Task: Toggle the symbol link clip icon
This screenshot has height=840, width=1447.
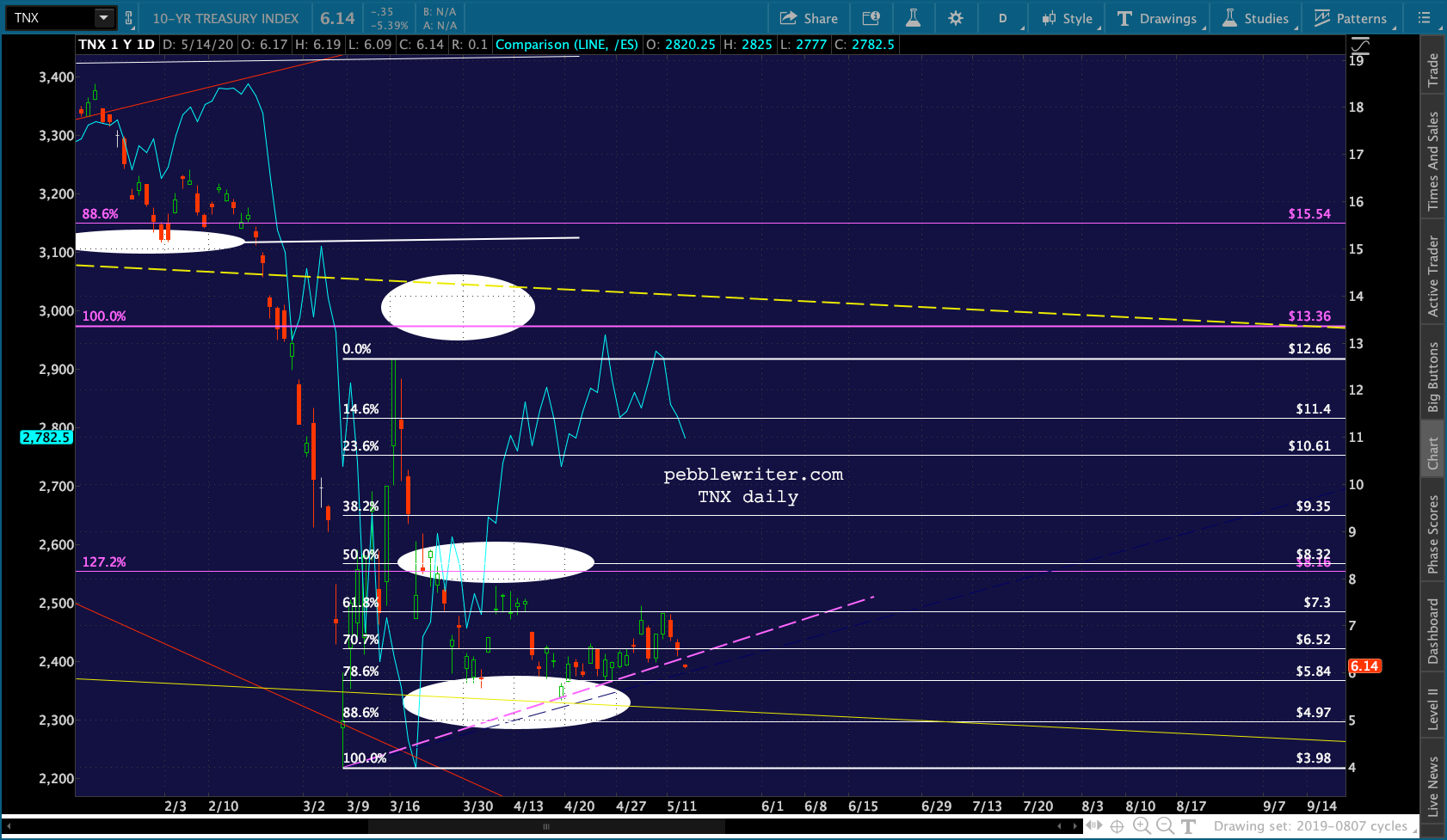Action: click(129, 18)
